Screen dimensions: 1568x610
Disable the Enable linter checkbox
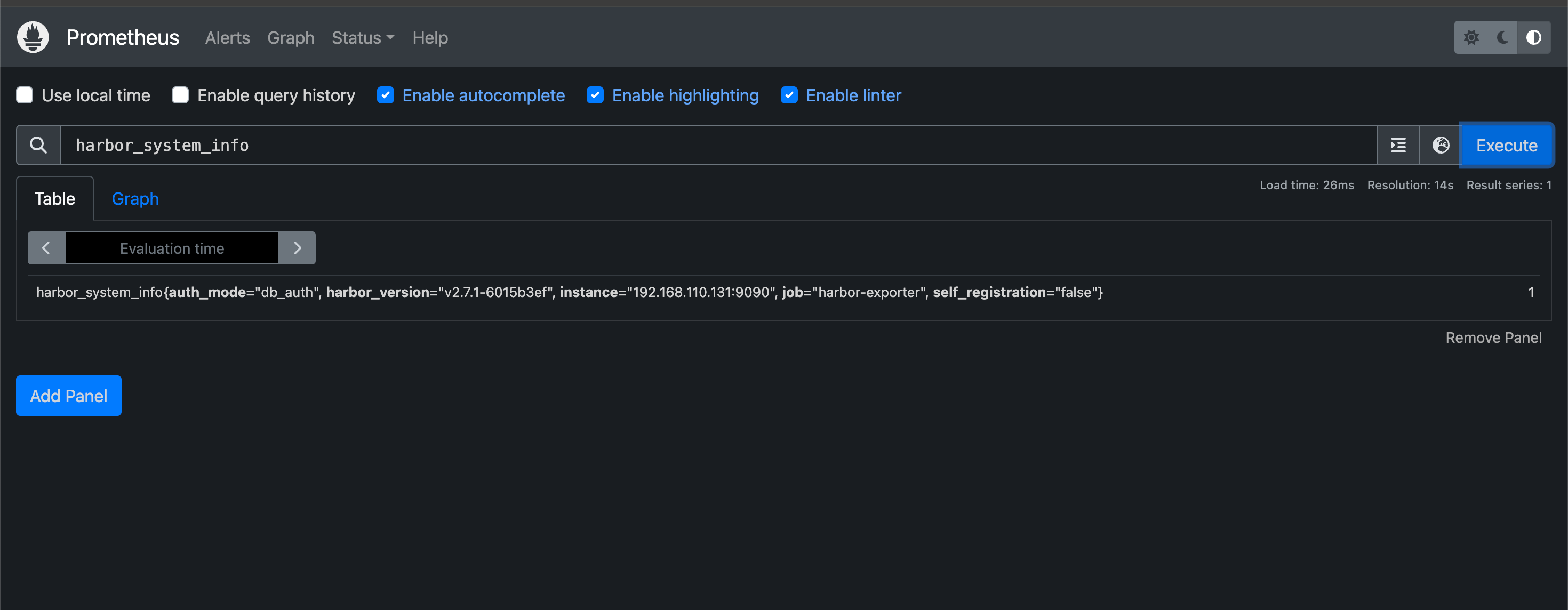click(790, 95)
